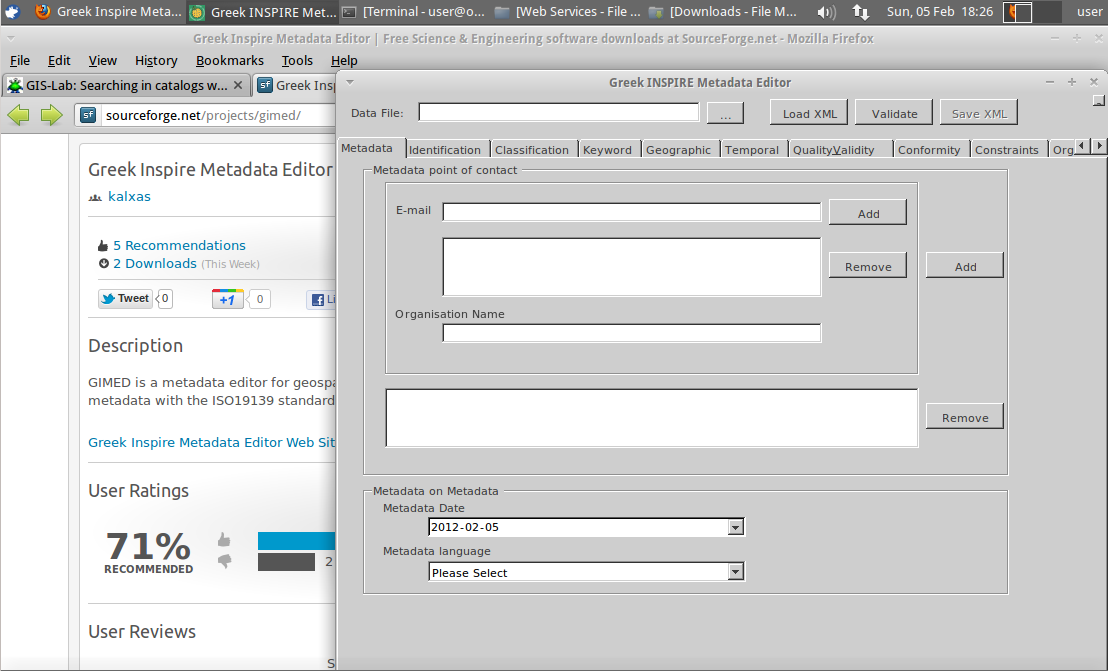Click the Remove button beside the contacts list

(965, 417)
